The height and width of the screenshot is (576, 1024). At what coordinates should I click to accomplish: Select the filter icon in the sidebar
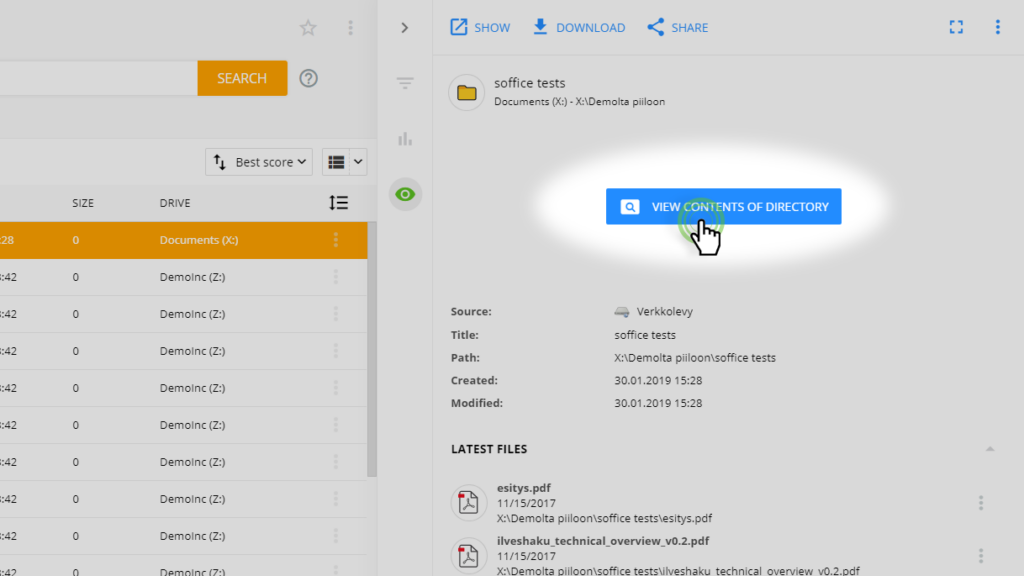point(404,83)
